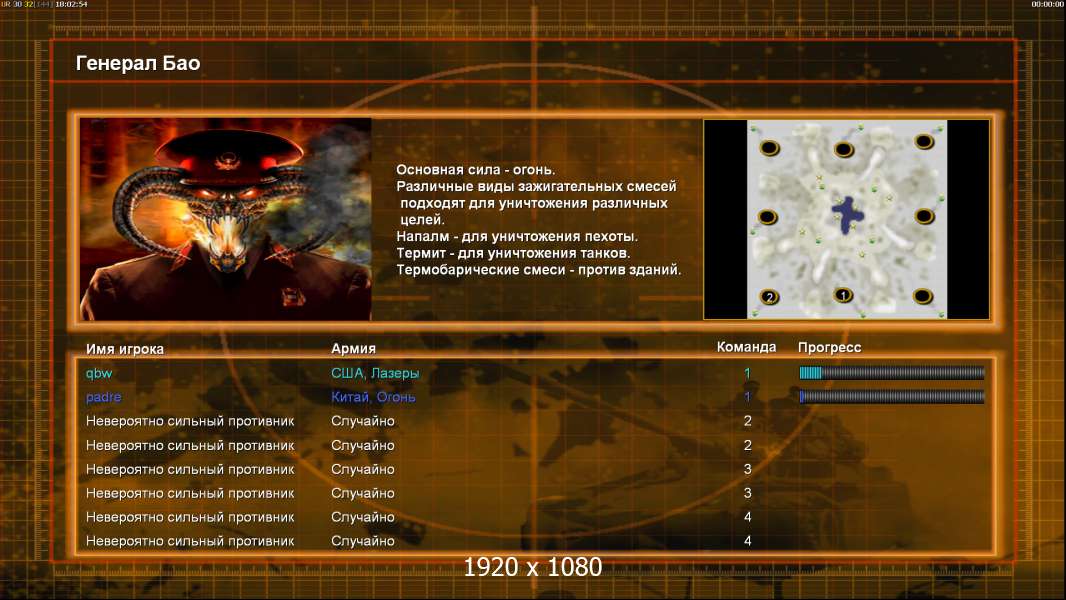This screenshot has height=600, width=1066.
Task: Click "Термобарические смеси - против зданий." line
Action: [538, 270]
